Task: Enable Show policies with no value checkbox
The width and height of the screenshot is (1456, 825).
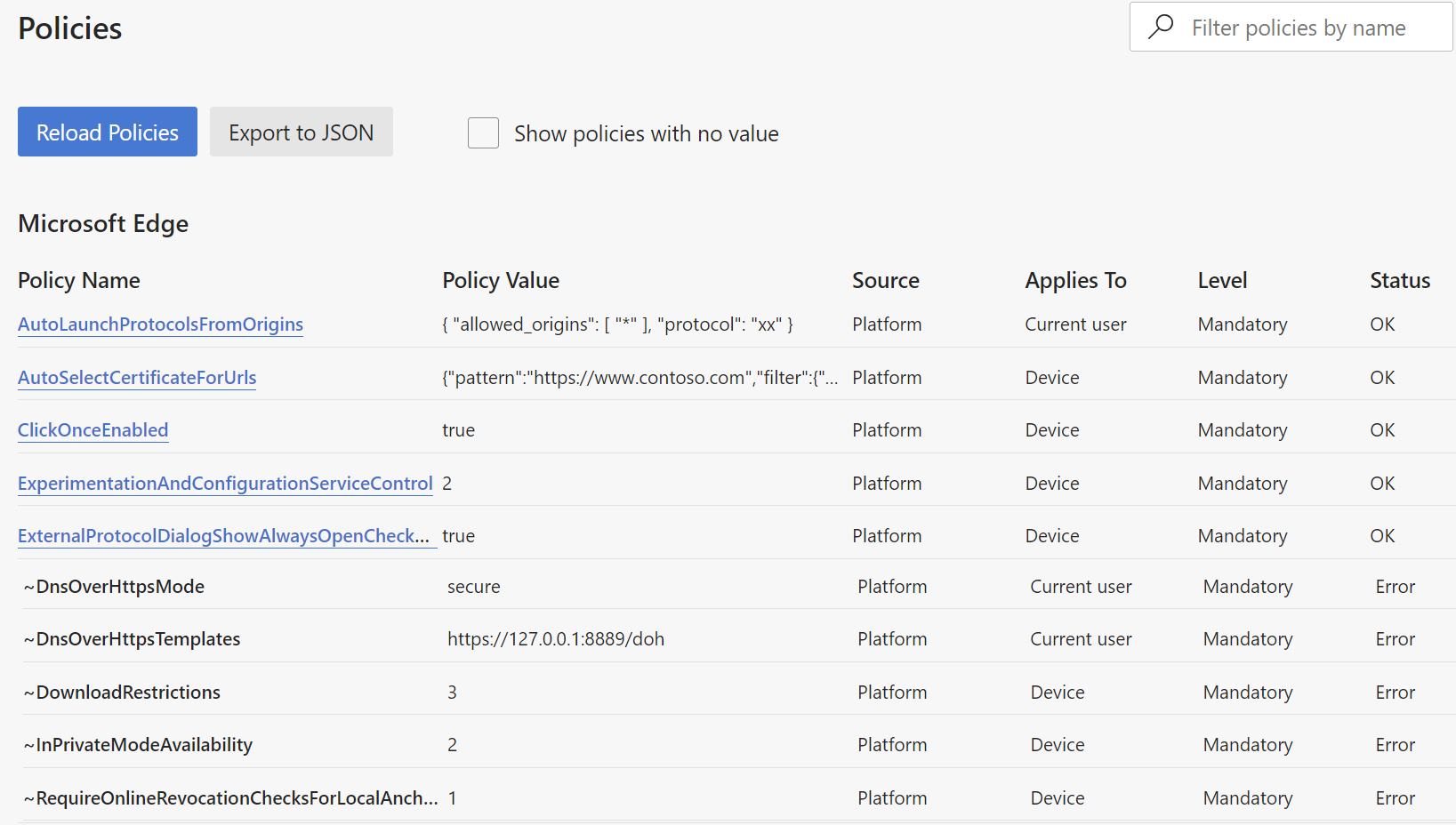Action: [483, 133]
